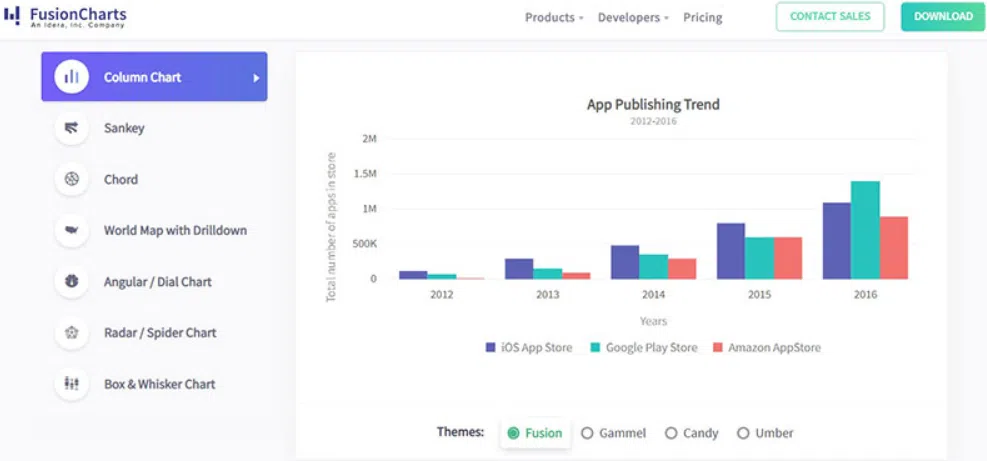987x461 pixels.
Task: Click the FusionCharts logo icon
Action: click(12, 15)
